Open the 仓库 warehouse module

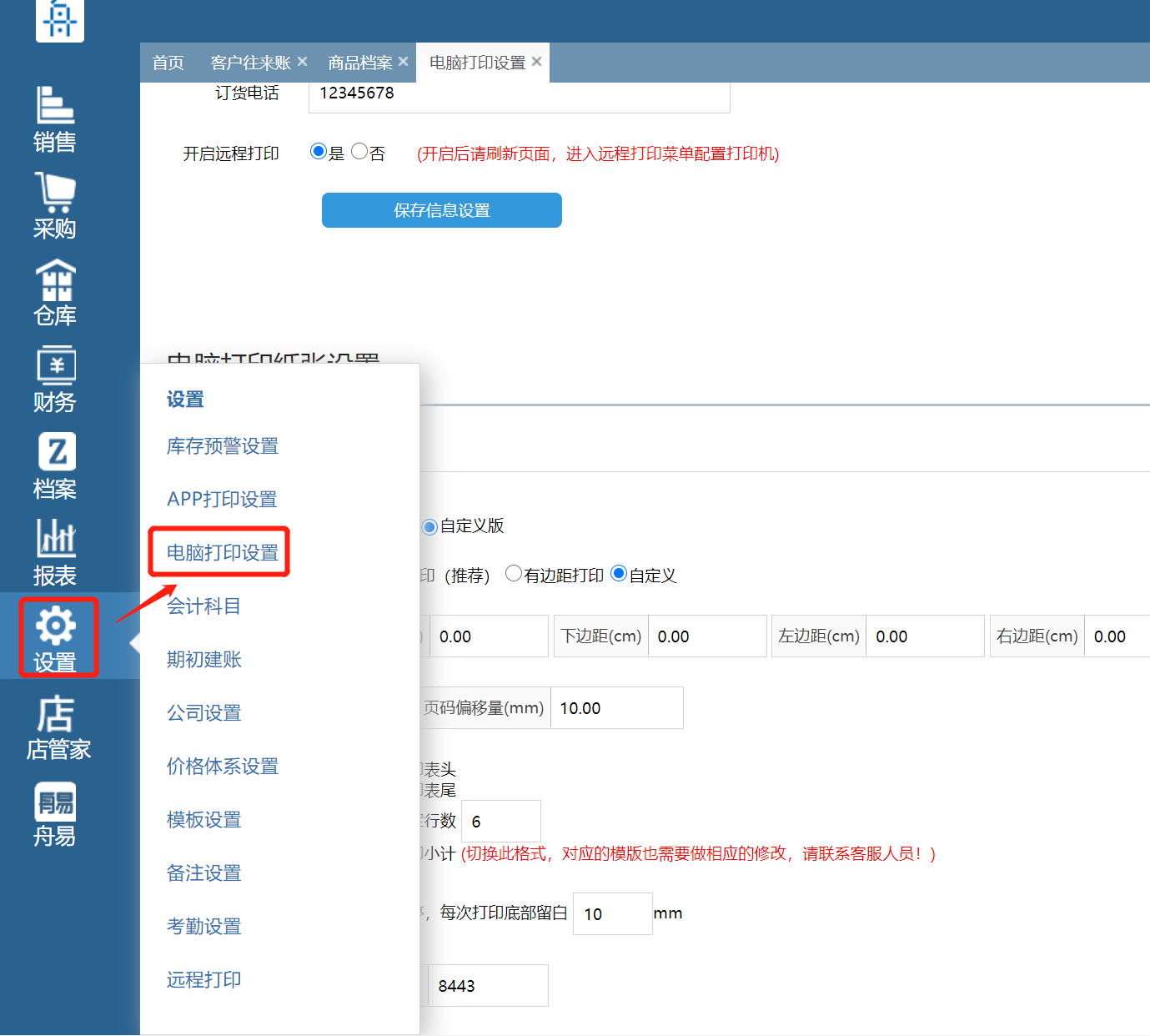pos(55,293)
